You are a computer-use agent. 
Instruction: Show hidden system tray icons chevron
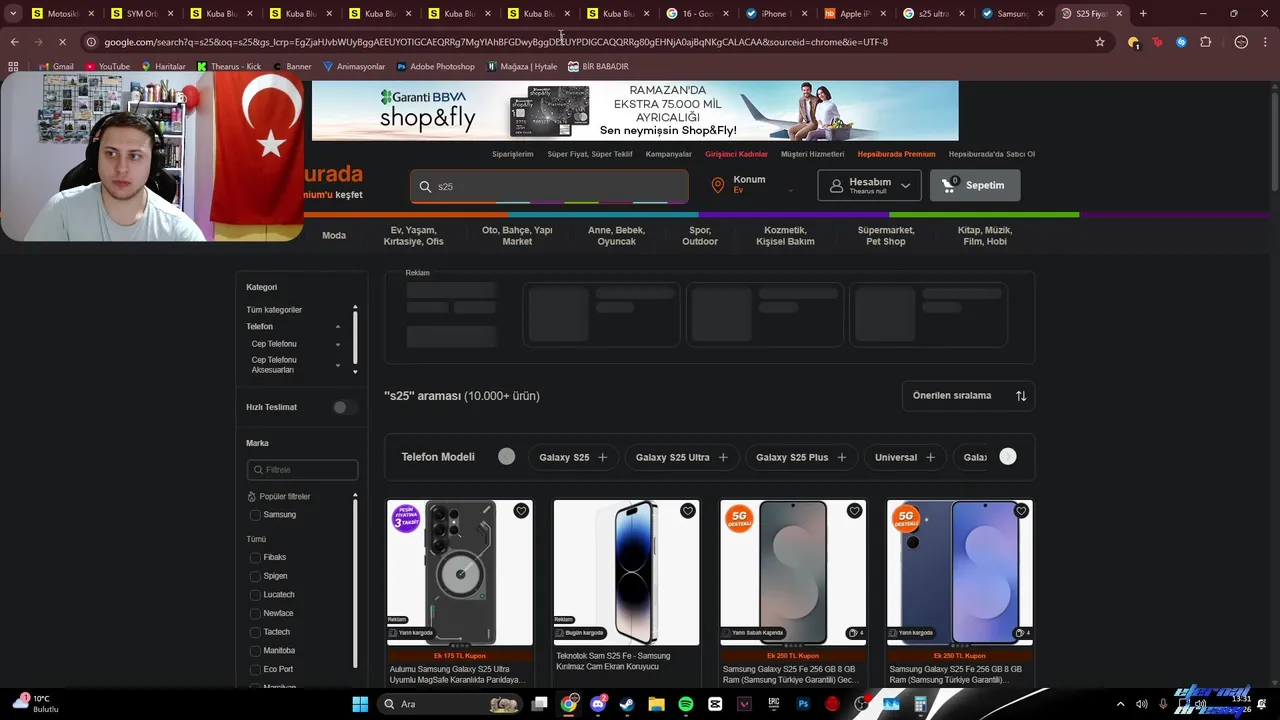pyautogui.click(x=1120, y=704)
